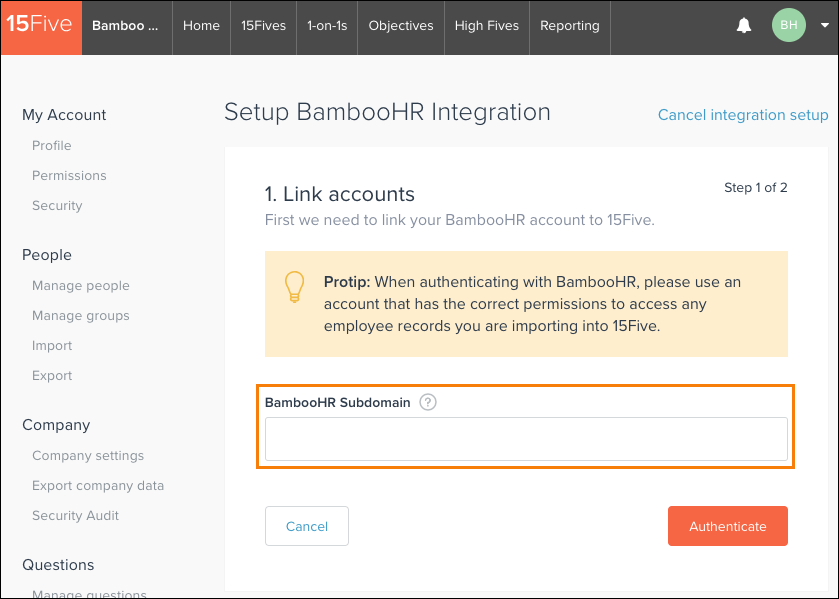
Task: Click the BambooHR Subdomain label
Action: pyautogui.click(x=338, y=403)
